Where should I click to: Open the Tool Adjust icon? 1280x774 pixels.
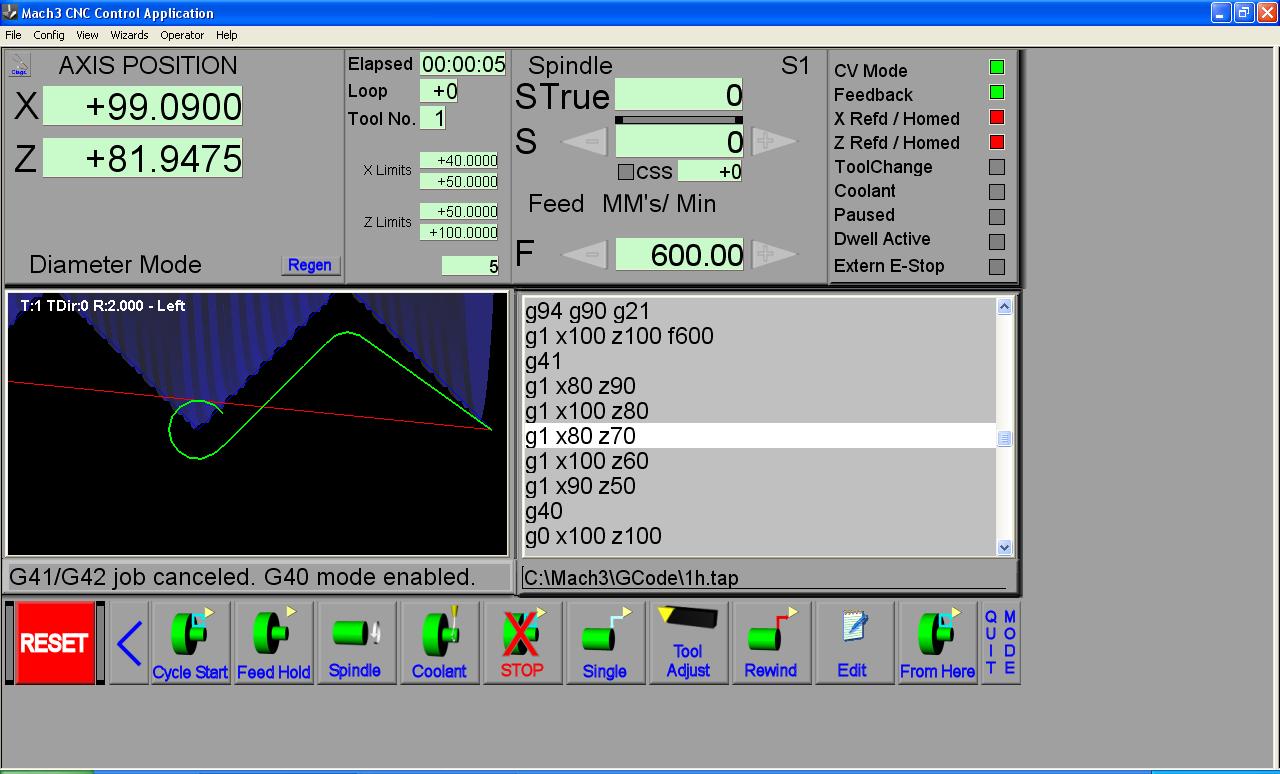688,643
